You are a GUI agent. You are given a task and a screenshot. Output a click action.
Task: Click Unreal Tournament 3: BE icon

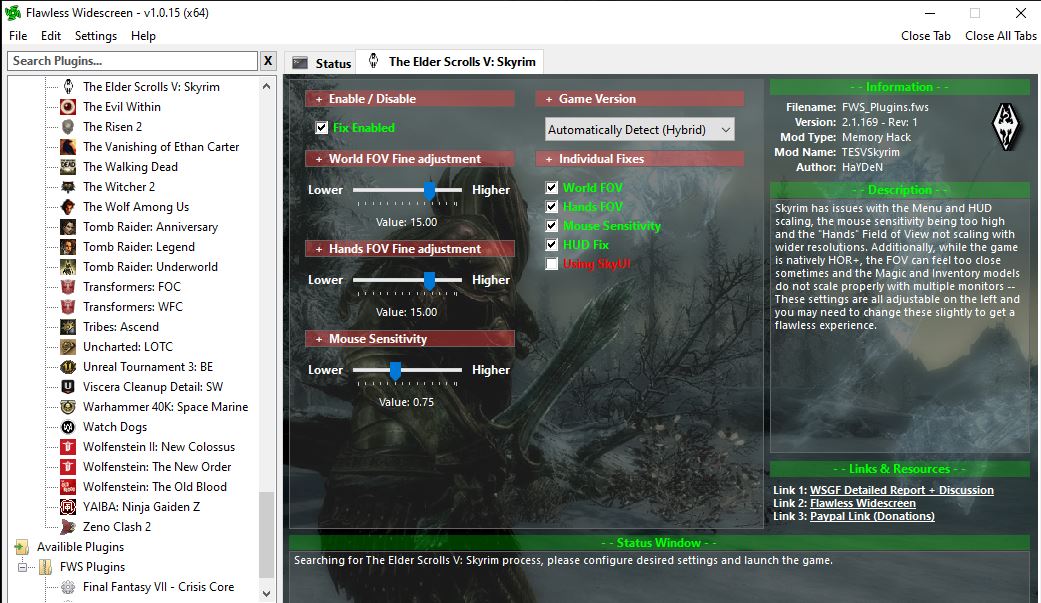[68, 367]
